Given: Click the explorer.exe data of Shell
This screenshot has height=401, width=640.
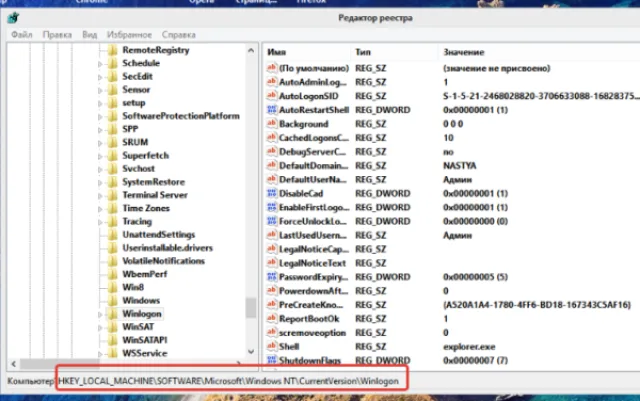Looking at the screenshot, I should tap(469, 347).
